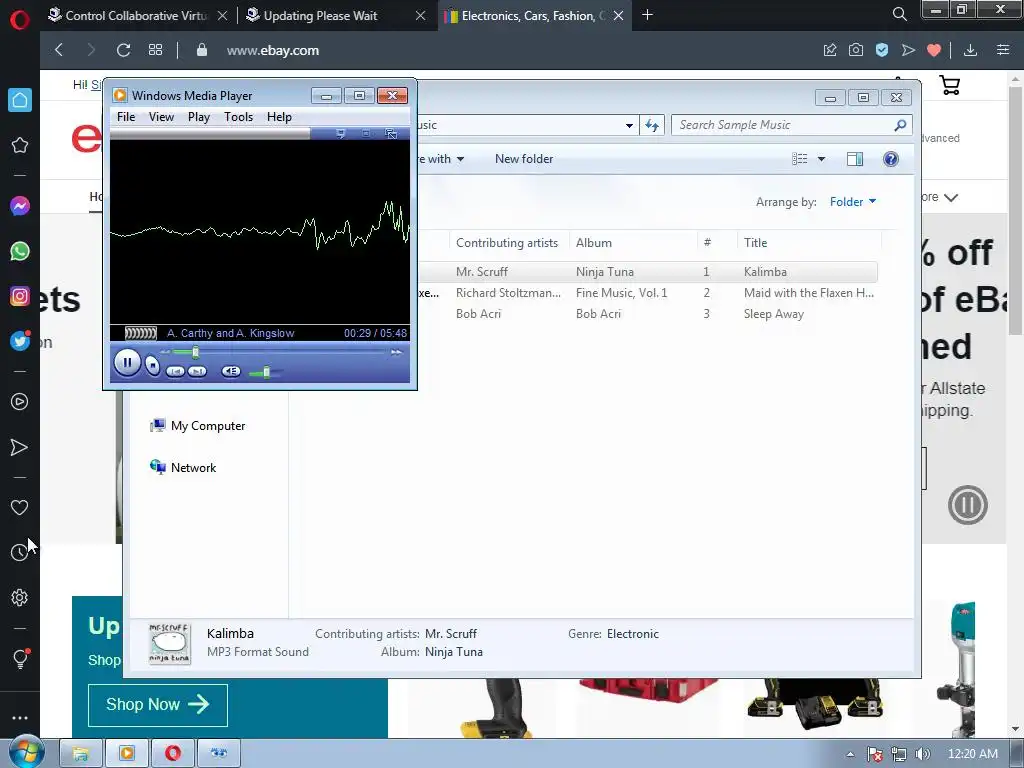The width and height of the screenshot is (1024, 768).
Task: Click the www.ebay.com address field
Action: [272, 50]
